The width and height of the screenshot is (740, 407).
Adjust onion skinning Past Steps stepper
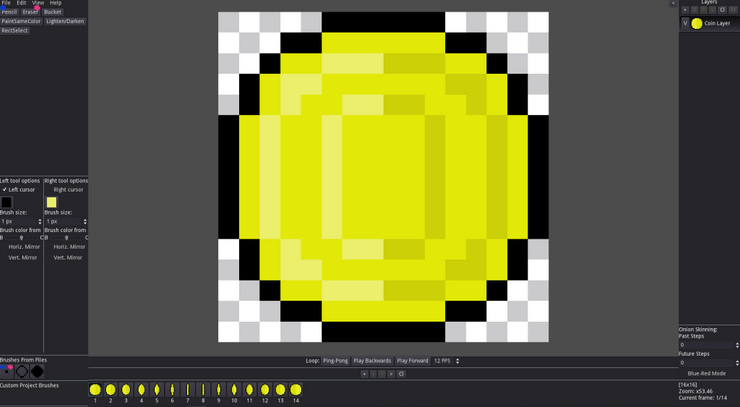pyautogui.click(x=736, y=345)
